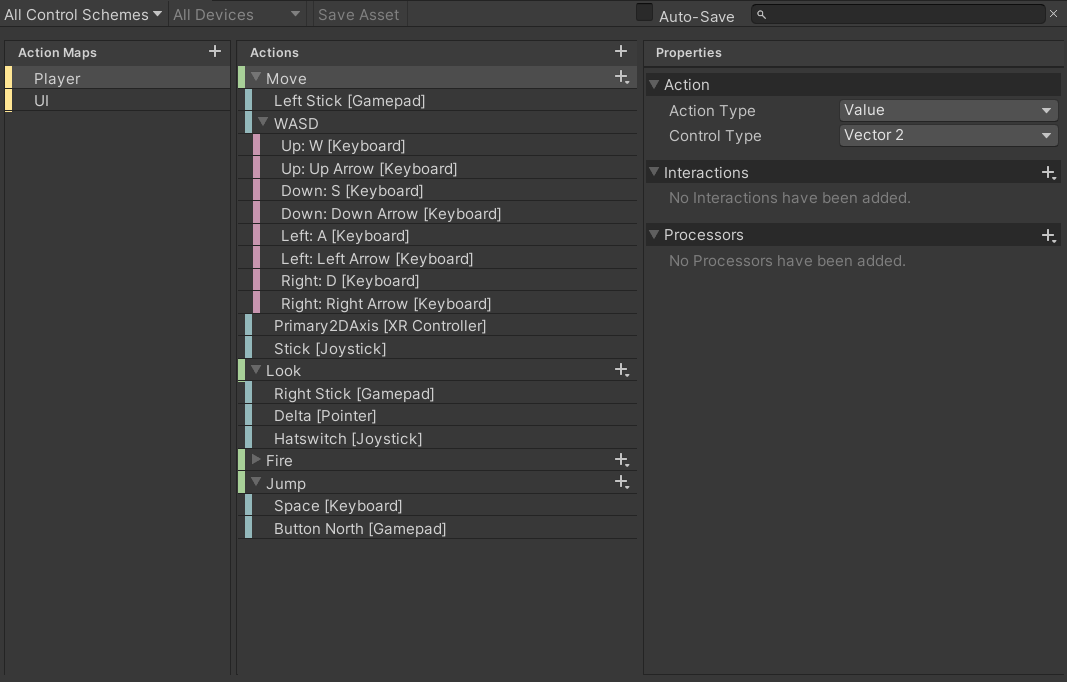Image resolution: width=1067 pixels, height=682 pixels.
Task: Open the All Control Schemes dropdown
Action: [83, 15]
